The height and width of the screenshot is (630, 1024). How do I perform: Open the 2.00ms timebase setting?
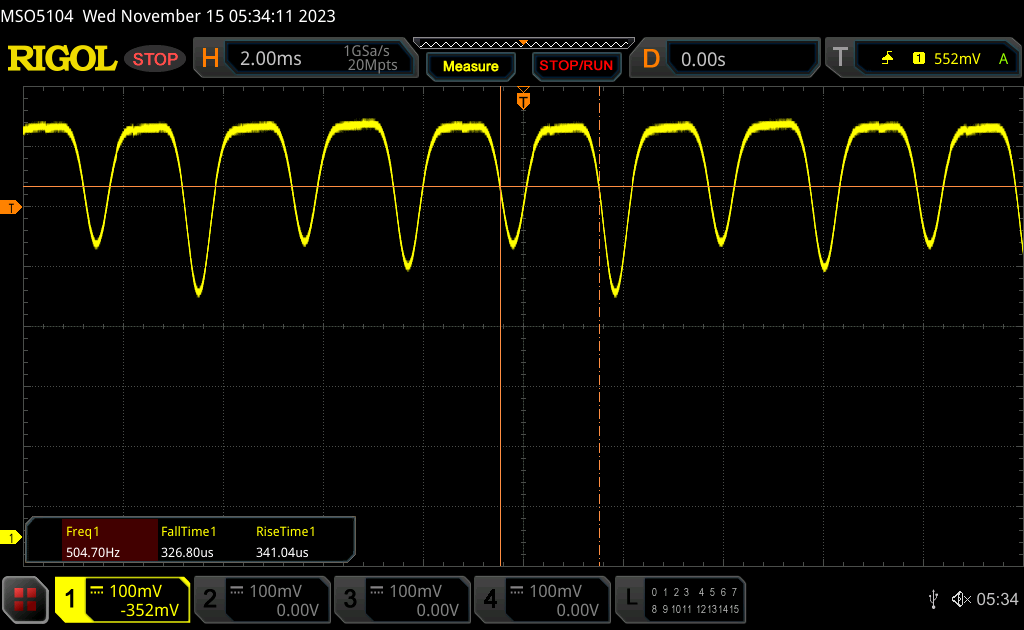pyautogui.click(x=270, y=59)
